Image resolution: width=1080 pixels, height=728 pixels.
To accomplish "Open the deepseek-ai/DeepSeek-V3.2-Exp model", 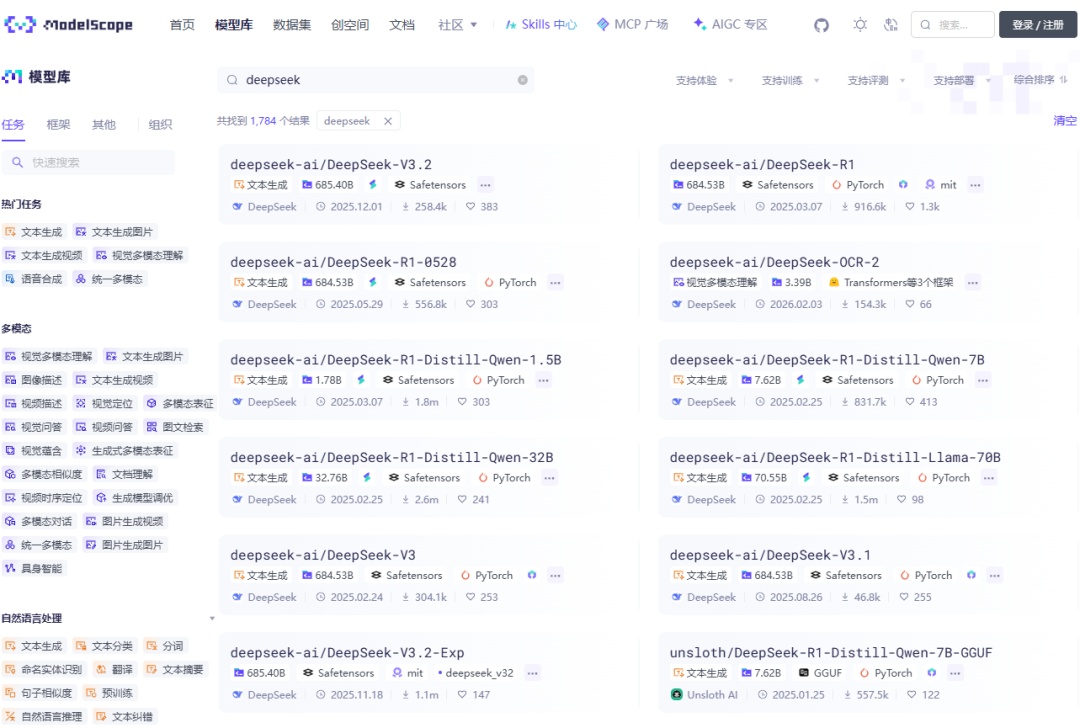I will tap(347, 653).
